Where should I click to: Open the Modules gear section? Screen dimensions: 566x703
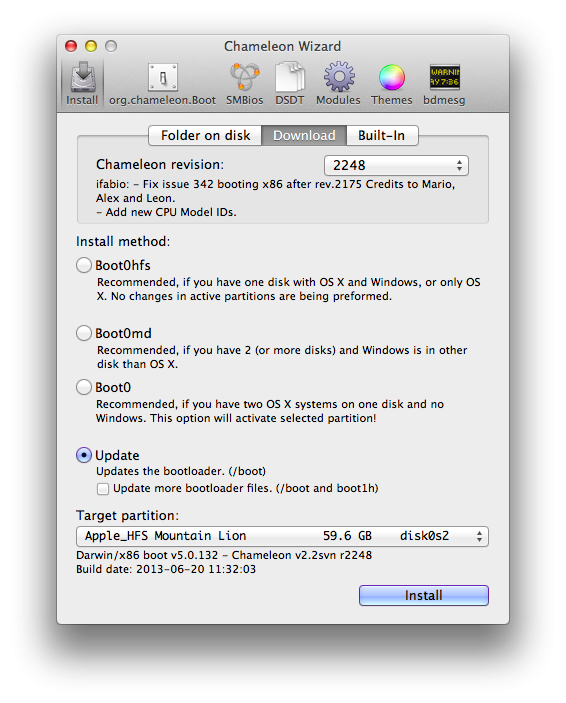[338, 84]
